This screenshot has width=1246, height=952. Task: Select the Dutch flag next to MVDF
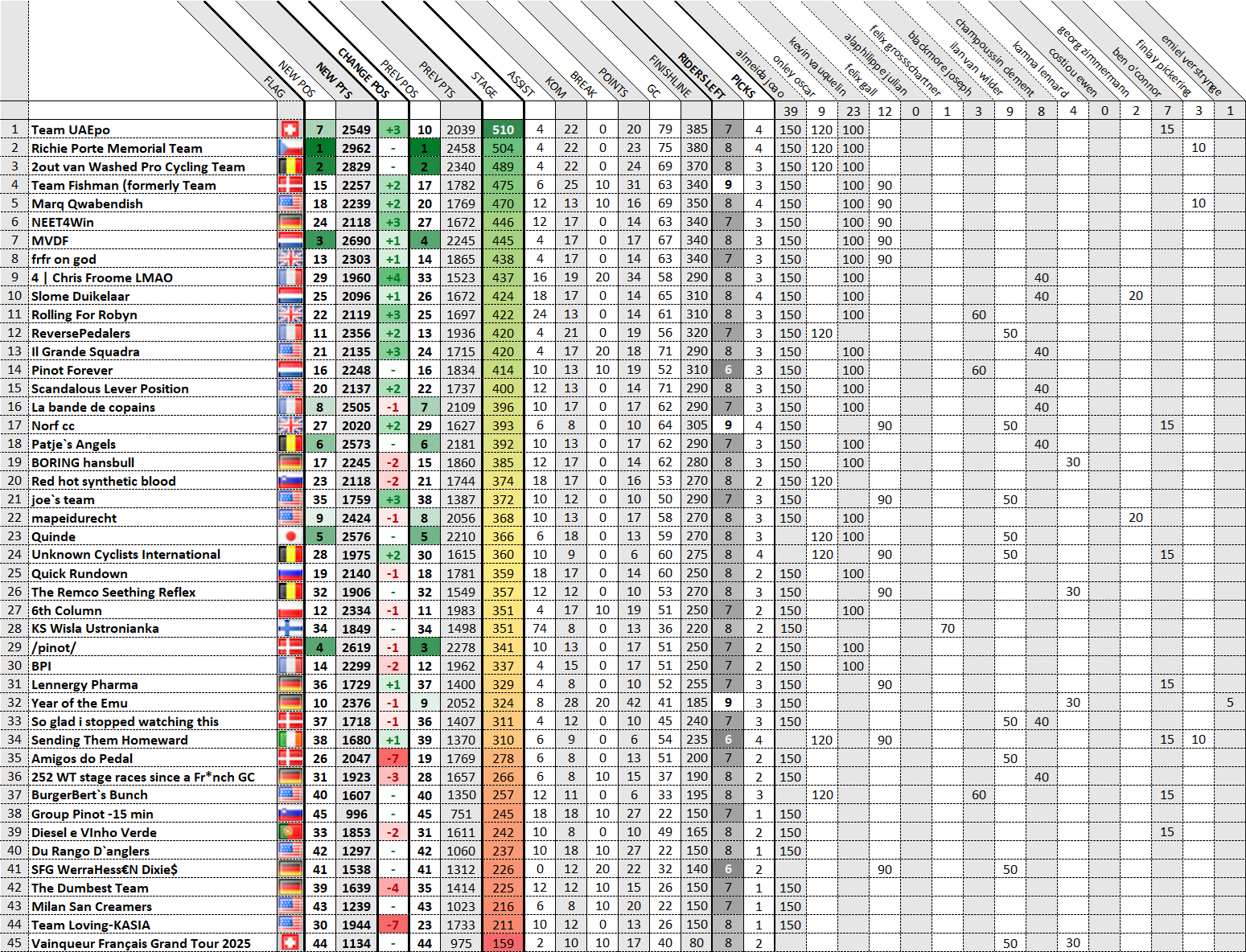click(290, 240)
